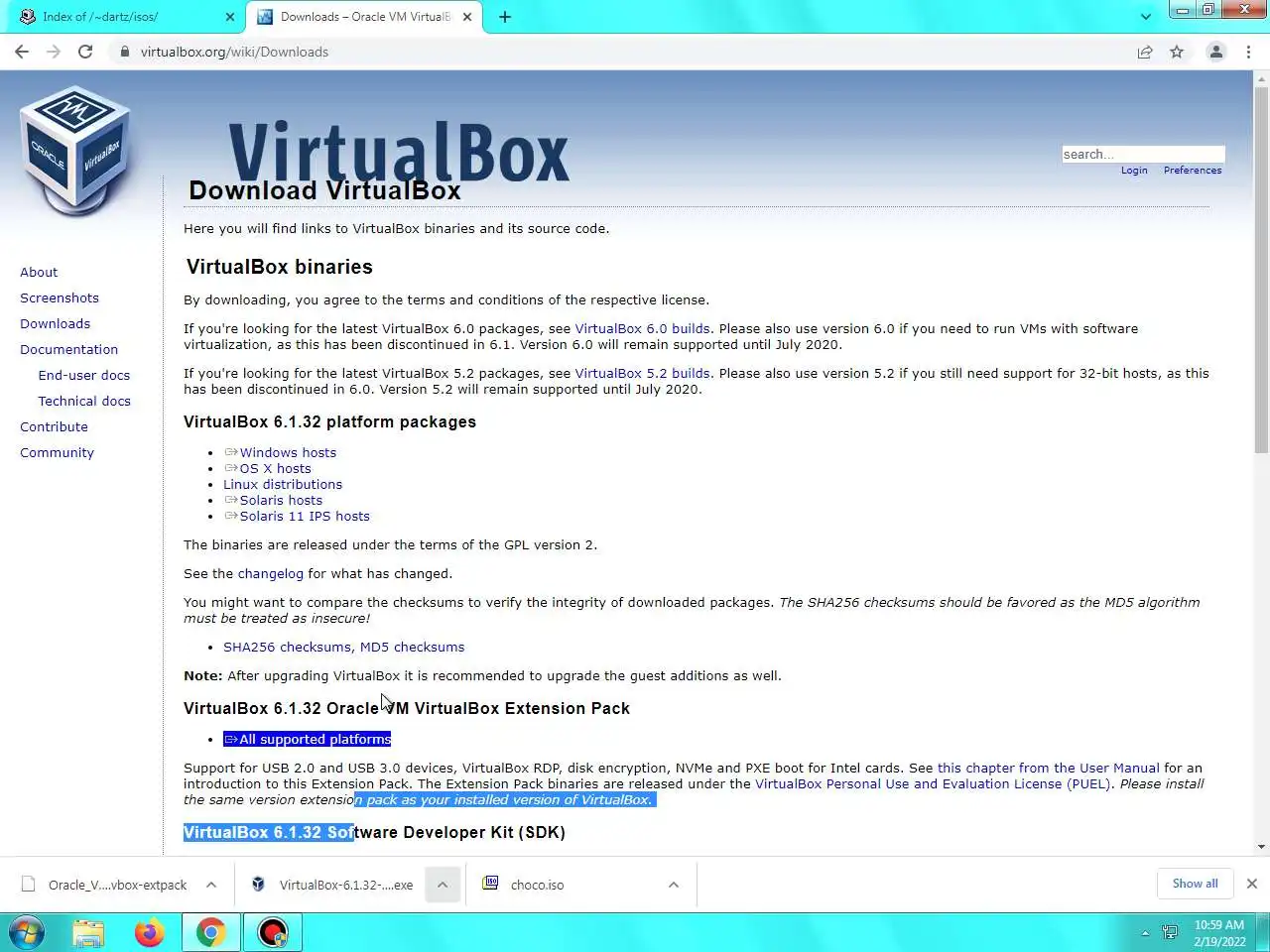The width and height of the screenshot is (1270, 952).
Task: Go to About in the sidebar
Action: tap(39, 272)
